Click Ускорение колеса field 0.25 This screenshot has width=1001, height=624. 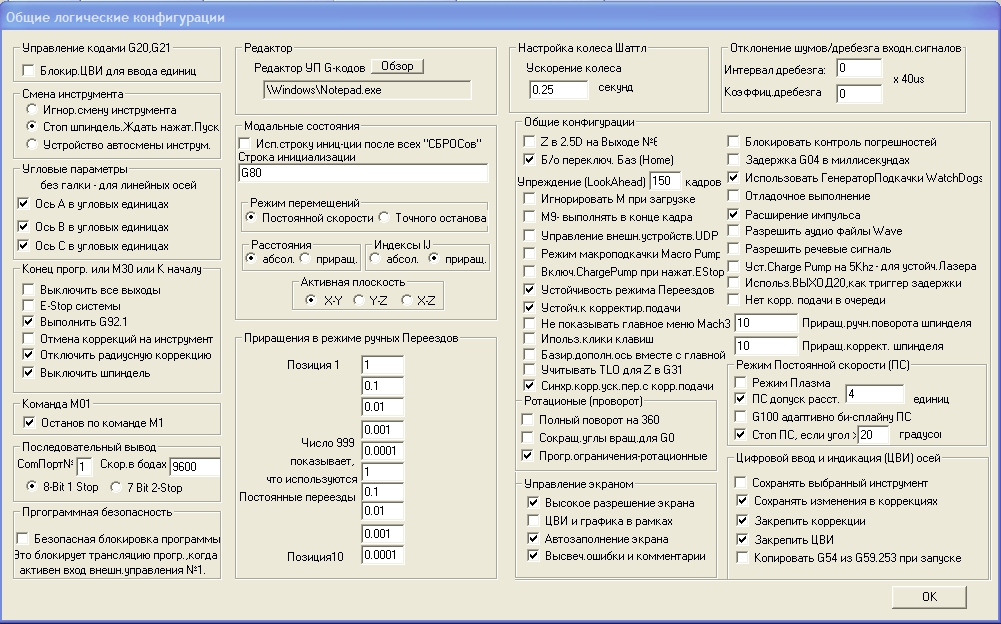tap(559, 90)
